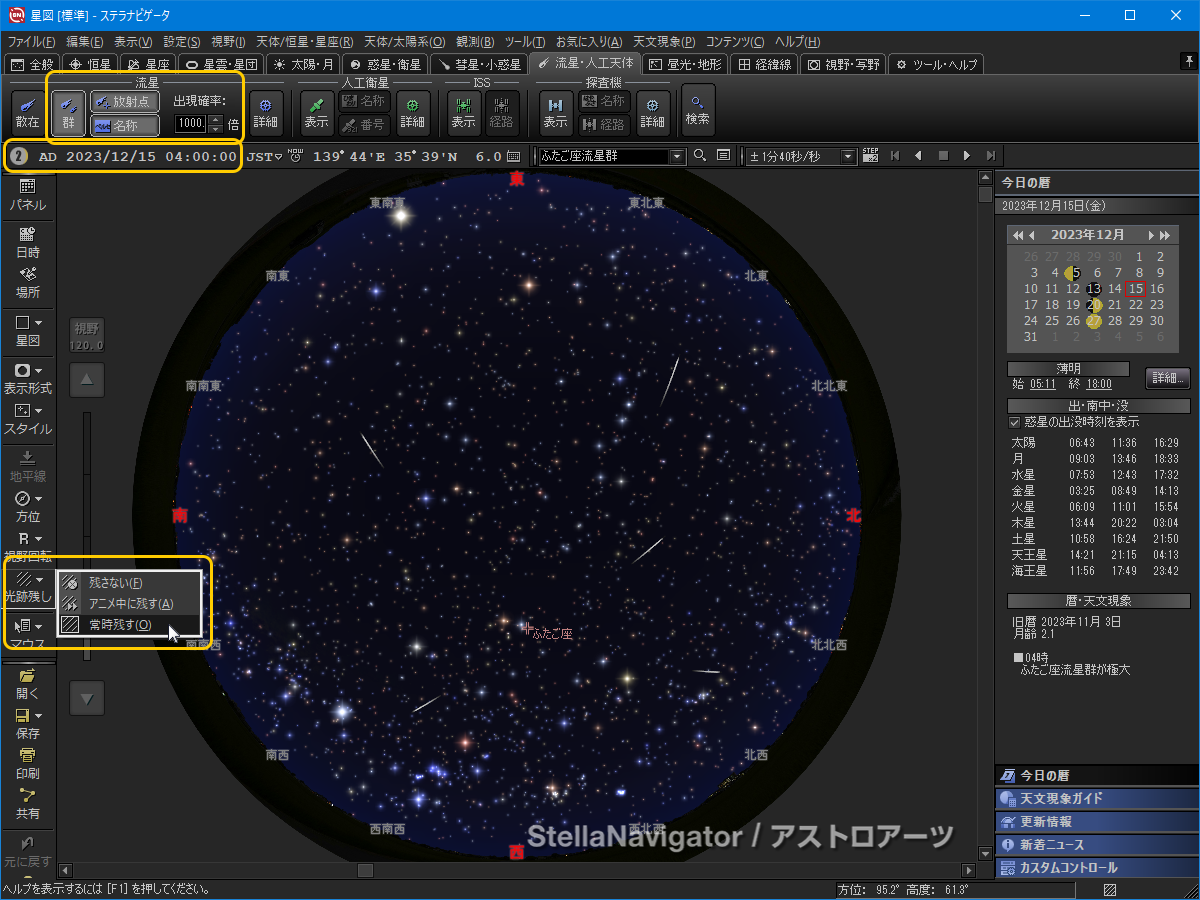1200x900 pixels.
Task: Open the 天文現象ガイド panel
Action: tap(1097, 799)
